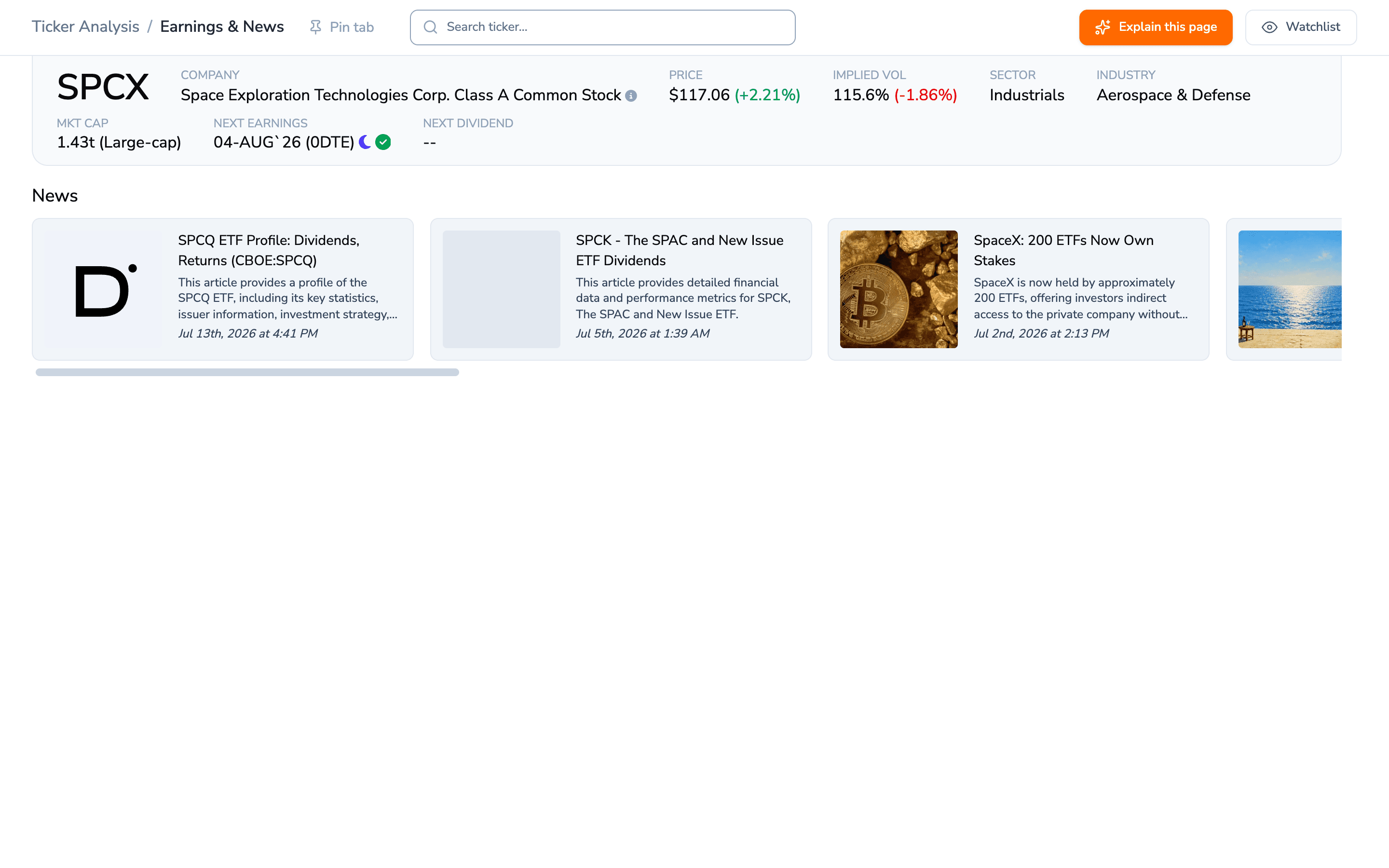This screenshot has width=1389, height=868.
Task: Click the blank thumbnail on SPCK article
Action: (501, 289)
